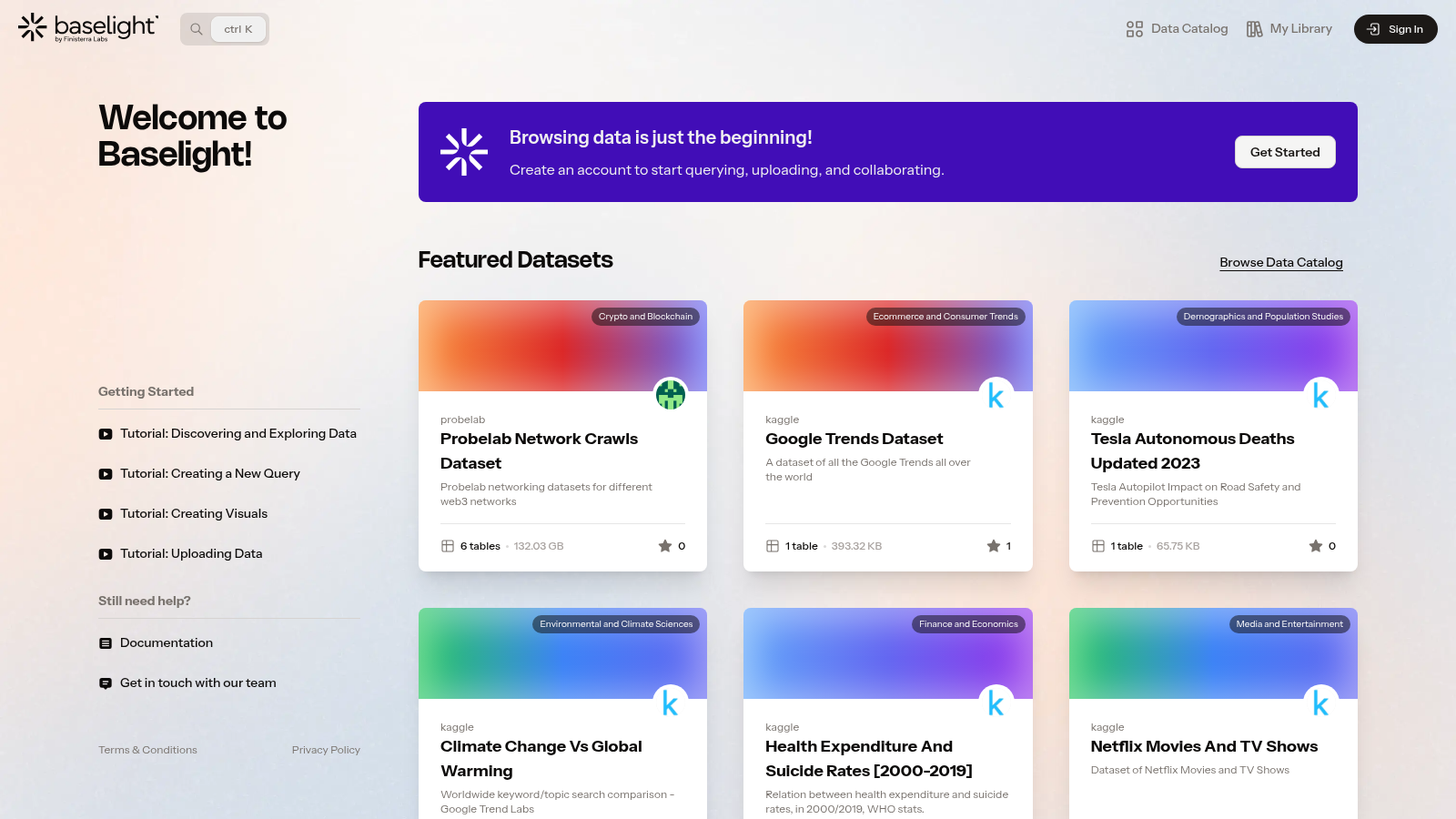Click the Data Catalog grid icon

tap(1134, 29)
